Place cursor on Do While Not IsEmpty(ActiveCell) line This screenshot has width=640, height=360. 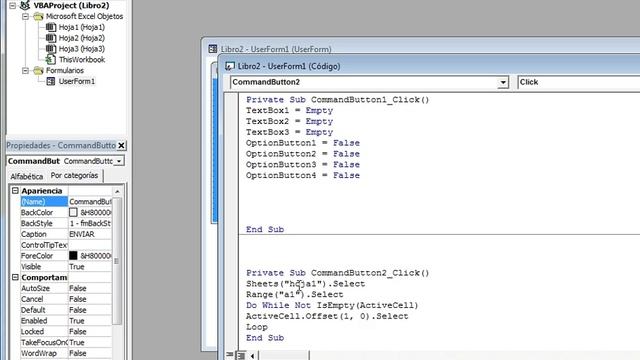332,306
